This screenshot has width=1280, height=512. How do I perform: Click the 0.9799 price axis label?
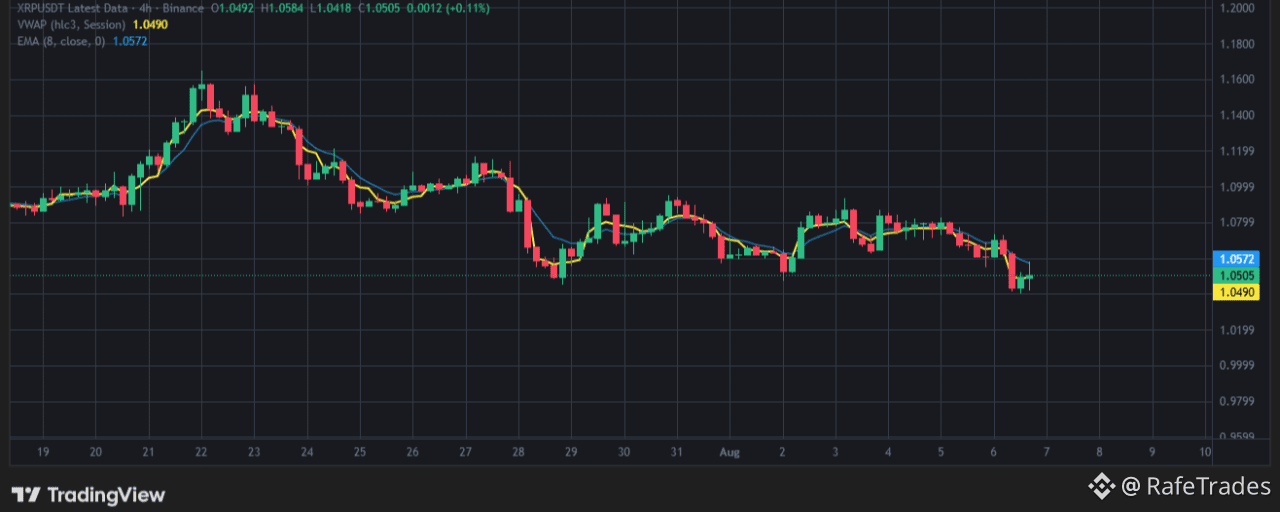(1237, 401)
